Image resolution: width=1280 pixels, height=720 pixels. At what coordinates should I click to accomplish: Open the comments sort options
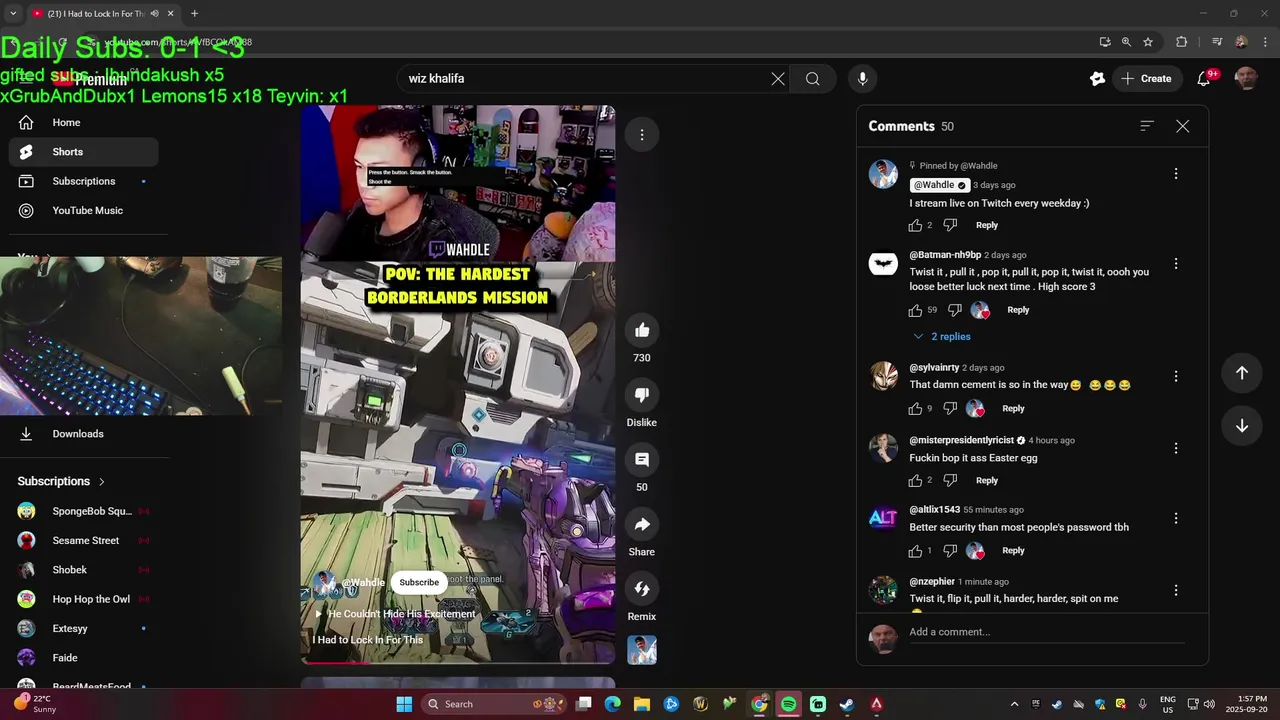coord(1147,126)
